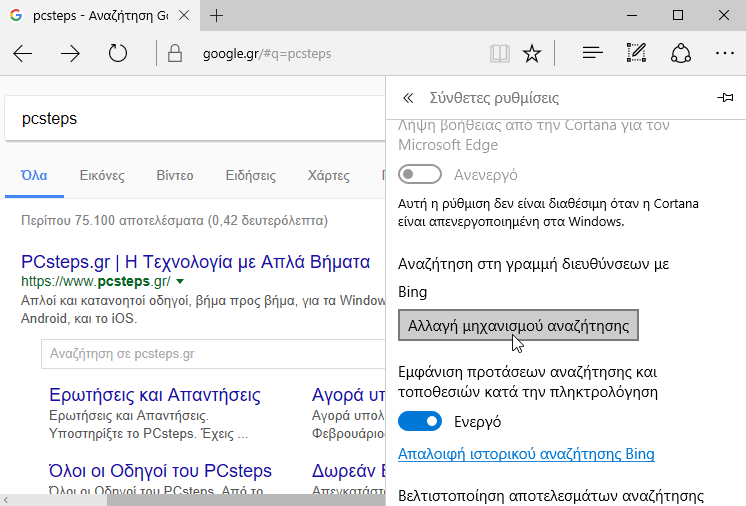This screenshot has width=746, height=506.
Task: Open the Ειδήσεις tab
Action: coord(250,176)
